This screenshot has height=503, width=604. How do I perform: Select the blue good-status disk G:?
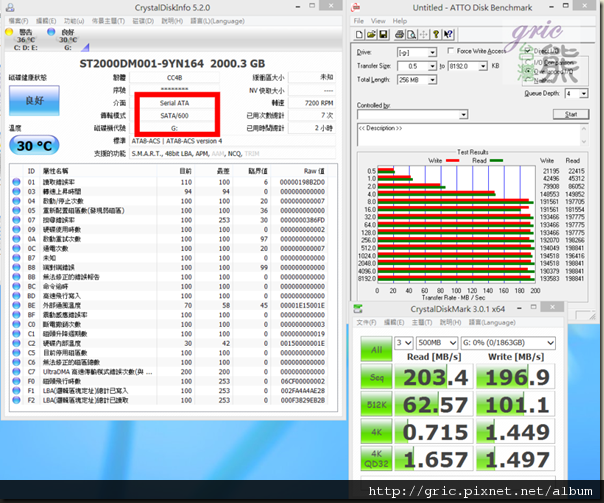[65, 40]
